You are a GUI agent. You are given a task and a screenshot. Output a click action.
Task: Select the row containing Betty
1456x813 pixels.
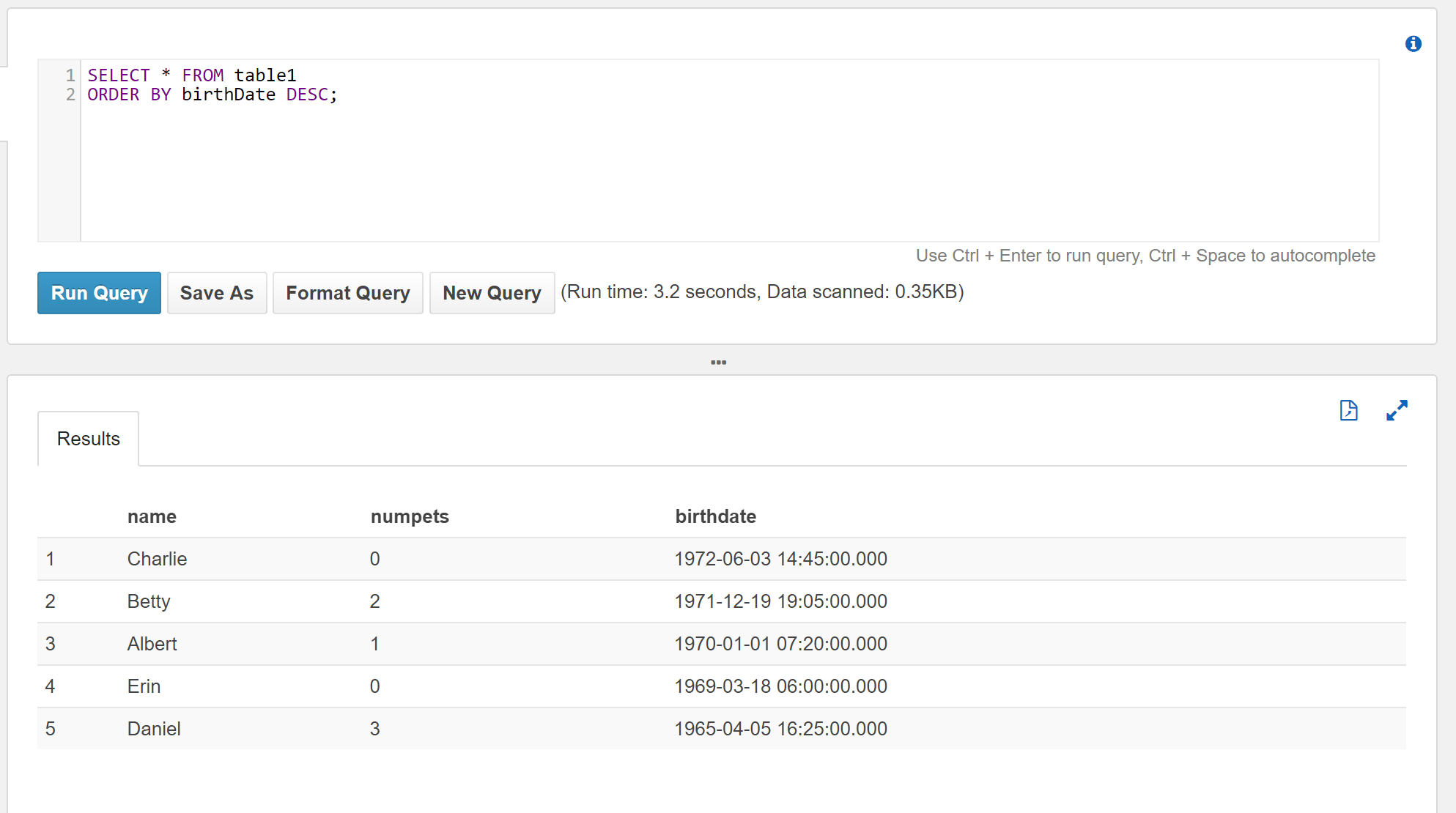pos(149,601)
